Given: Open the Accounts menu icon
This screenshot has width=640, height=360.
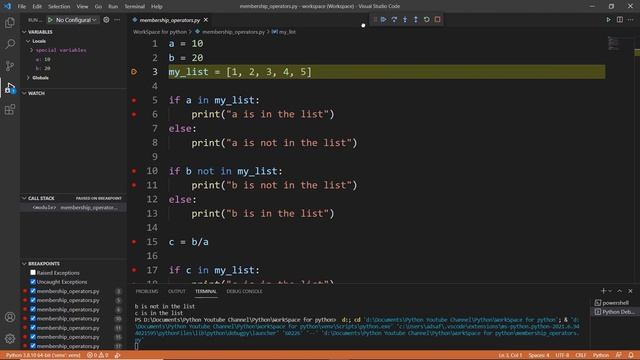Looking at the screenshot, I should point(10,317).
